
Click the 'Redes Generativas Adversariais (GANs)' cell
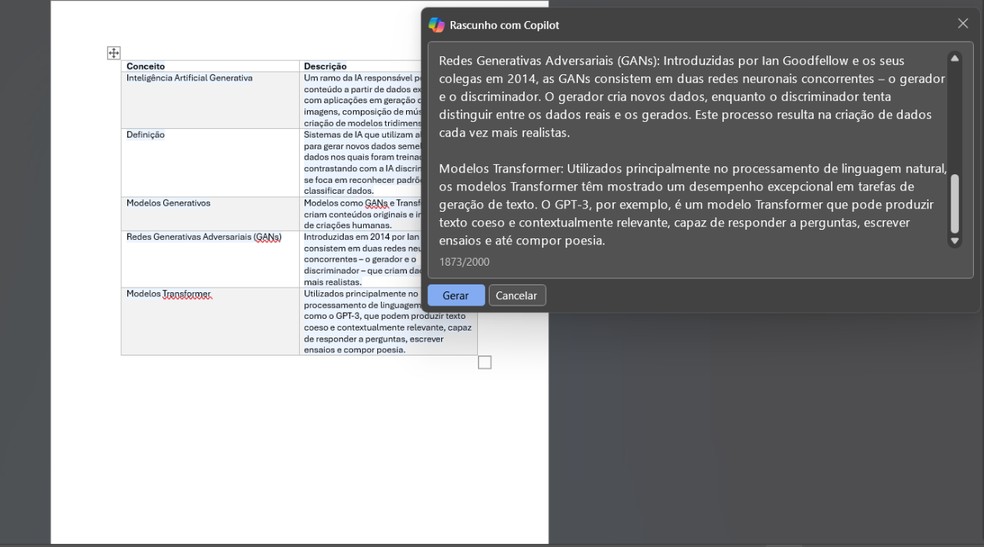pos(210,259)
